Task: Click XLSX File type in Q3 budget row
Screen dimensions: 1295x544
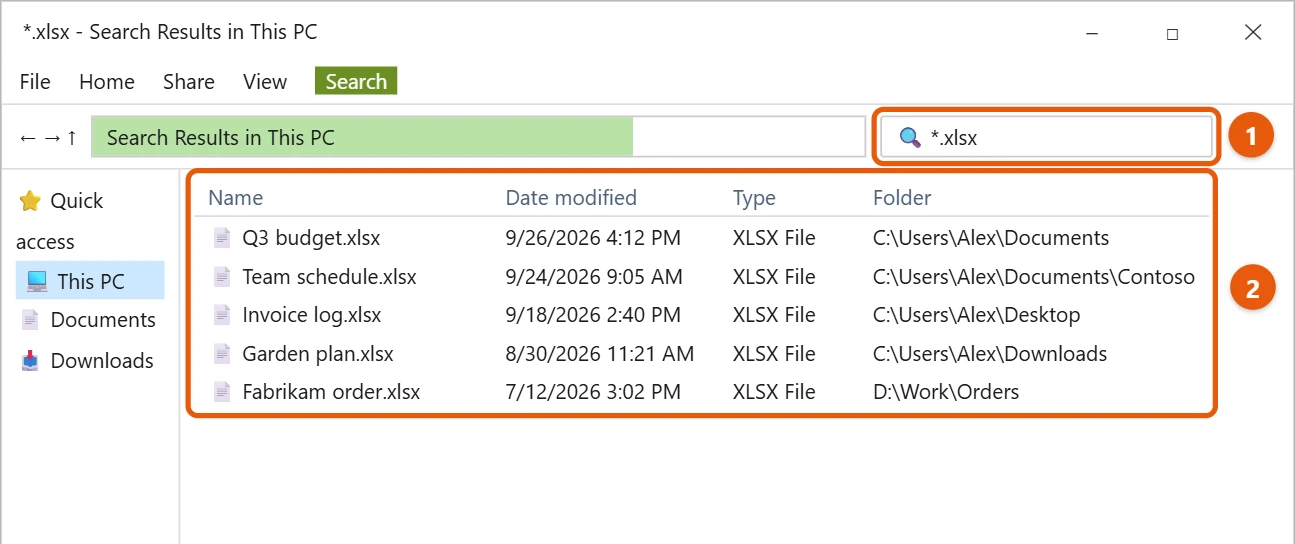Action: pyautogui.click(x=774, y=238)
